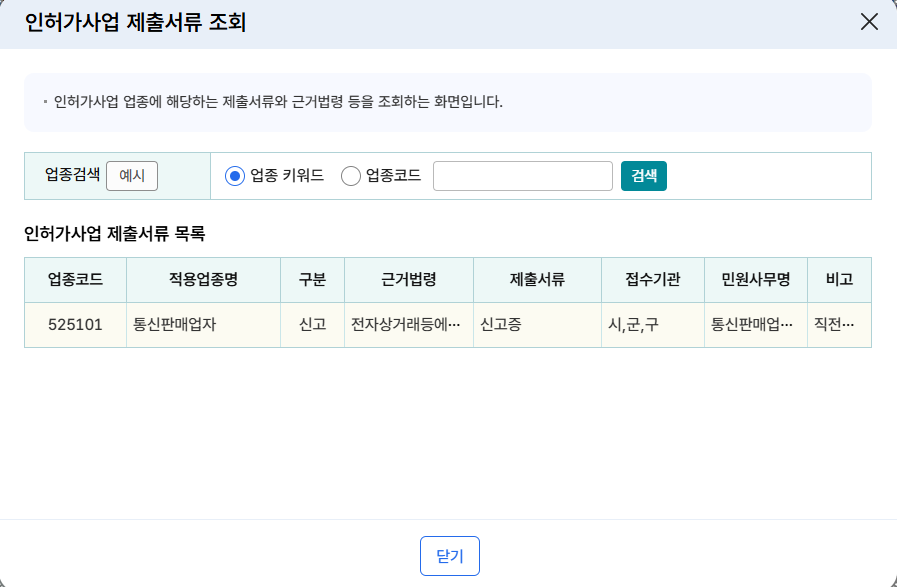Click the 적용업종명 column header

(x=203, y=279)
